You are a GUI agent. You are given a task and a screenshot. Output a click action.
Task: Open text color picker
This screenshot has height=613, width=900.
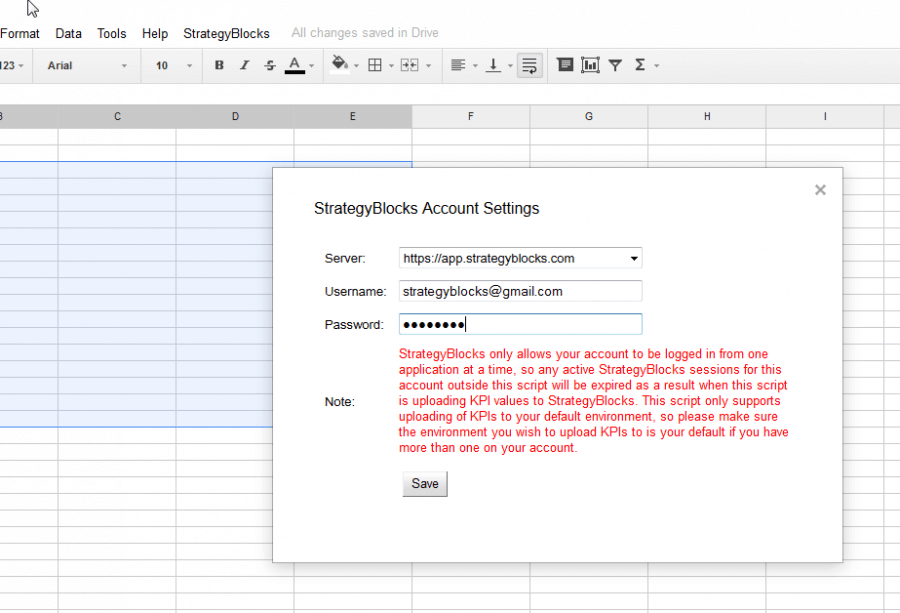click(294, 65)
